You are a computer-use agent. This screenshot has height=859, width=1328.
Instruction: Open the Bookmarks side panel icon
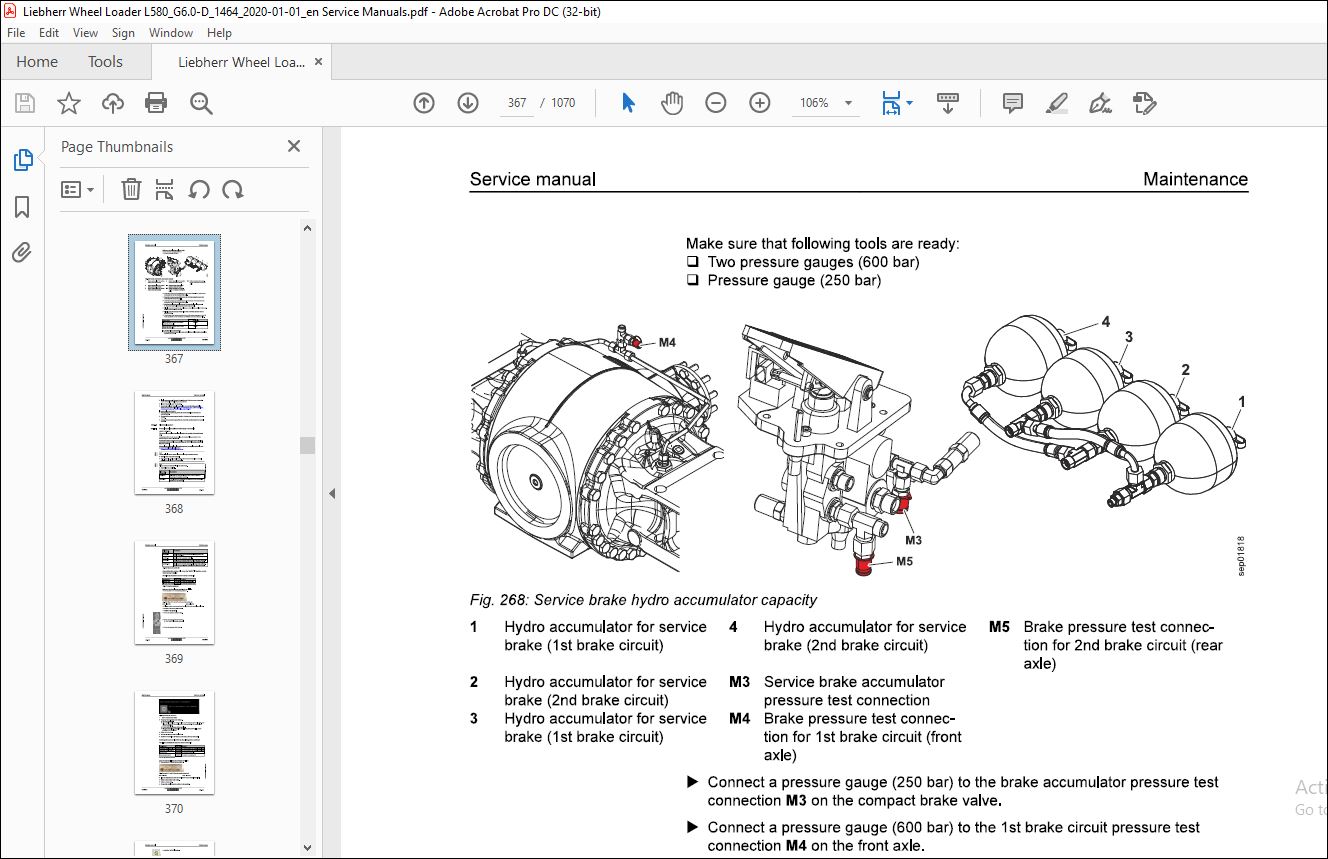(22, 207)
